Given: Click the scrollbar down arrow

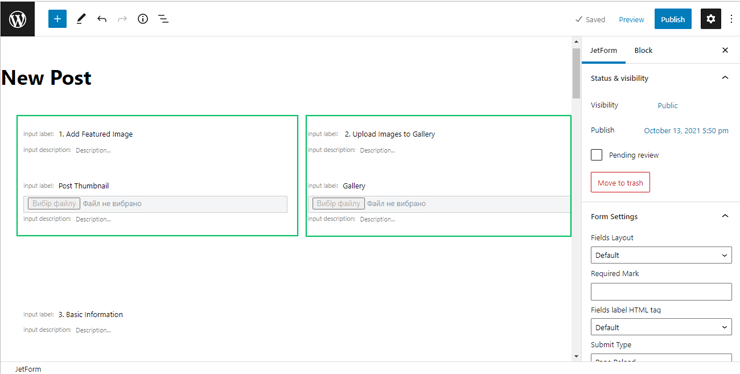Looking at the screenshot, I should [576, 356].
